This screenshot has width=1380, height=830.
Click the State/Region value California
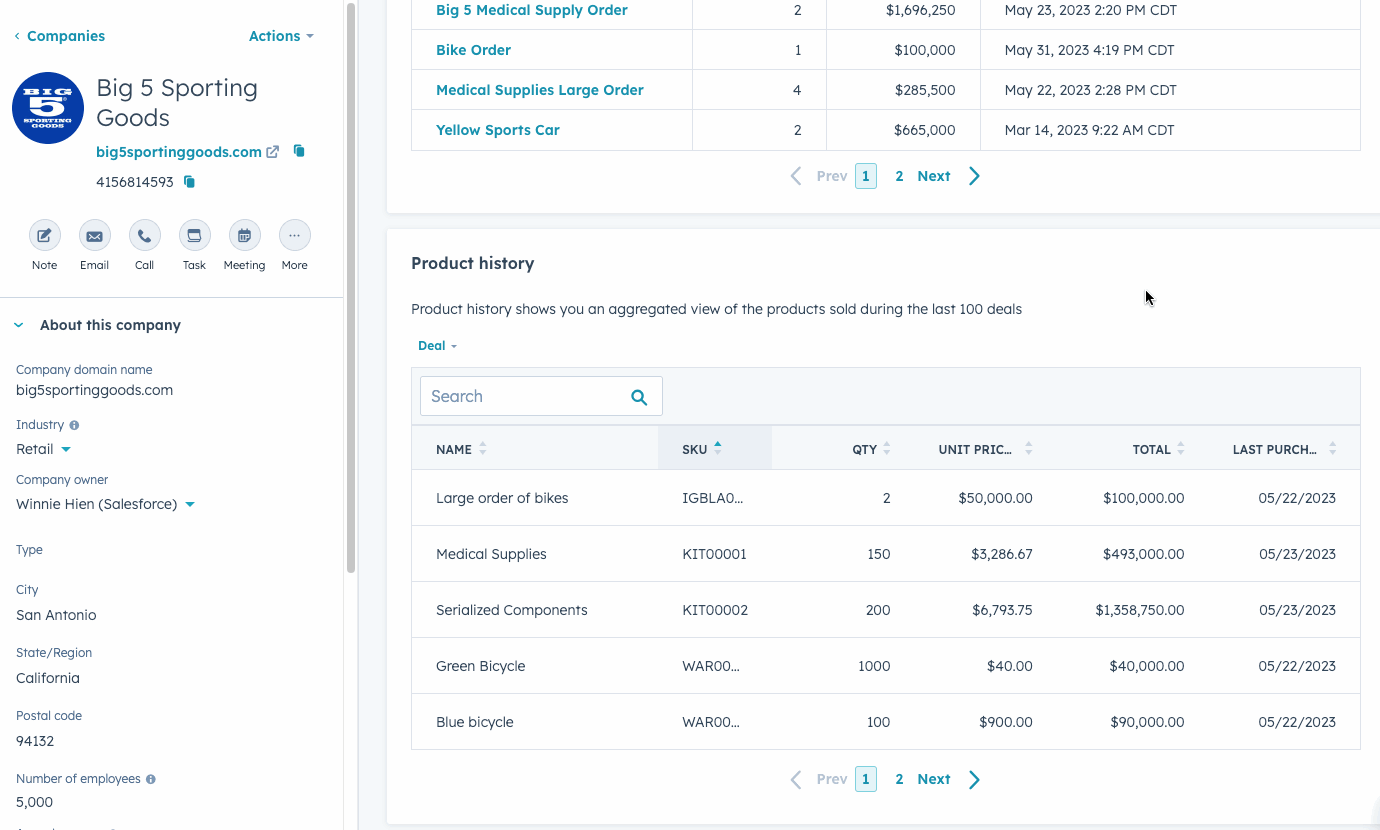(x=48, y=678)
